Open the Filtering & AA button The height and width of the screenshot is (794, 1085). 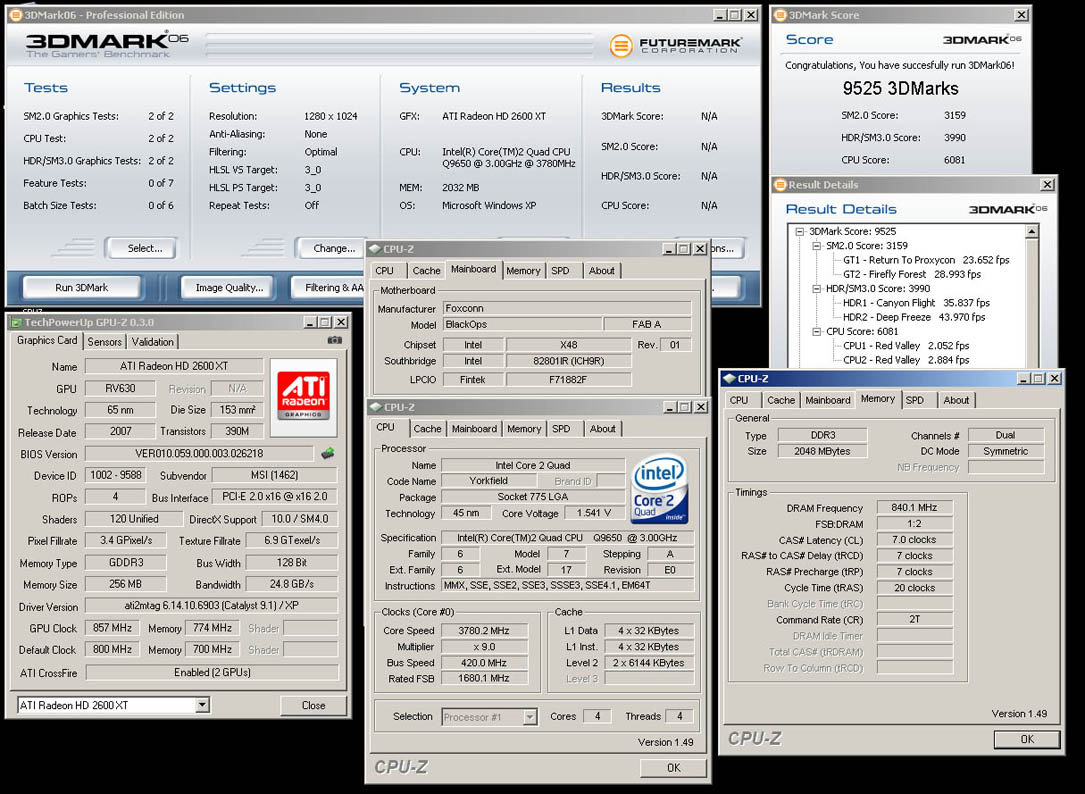(x=328, y=287)
